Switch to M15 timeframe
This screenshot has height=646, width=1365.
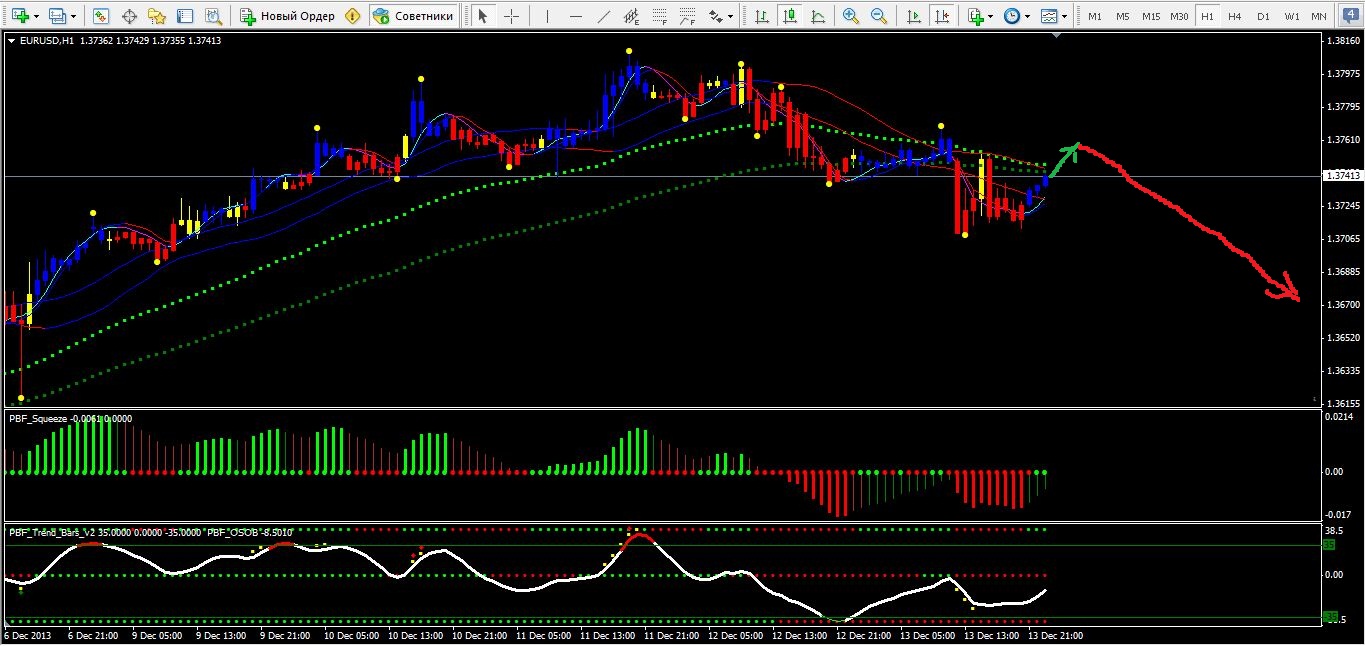1151,16
